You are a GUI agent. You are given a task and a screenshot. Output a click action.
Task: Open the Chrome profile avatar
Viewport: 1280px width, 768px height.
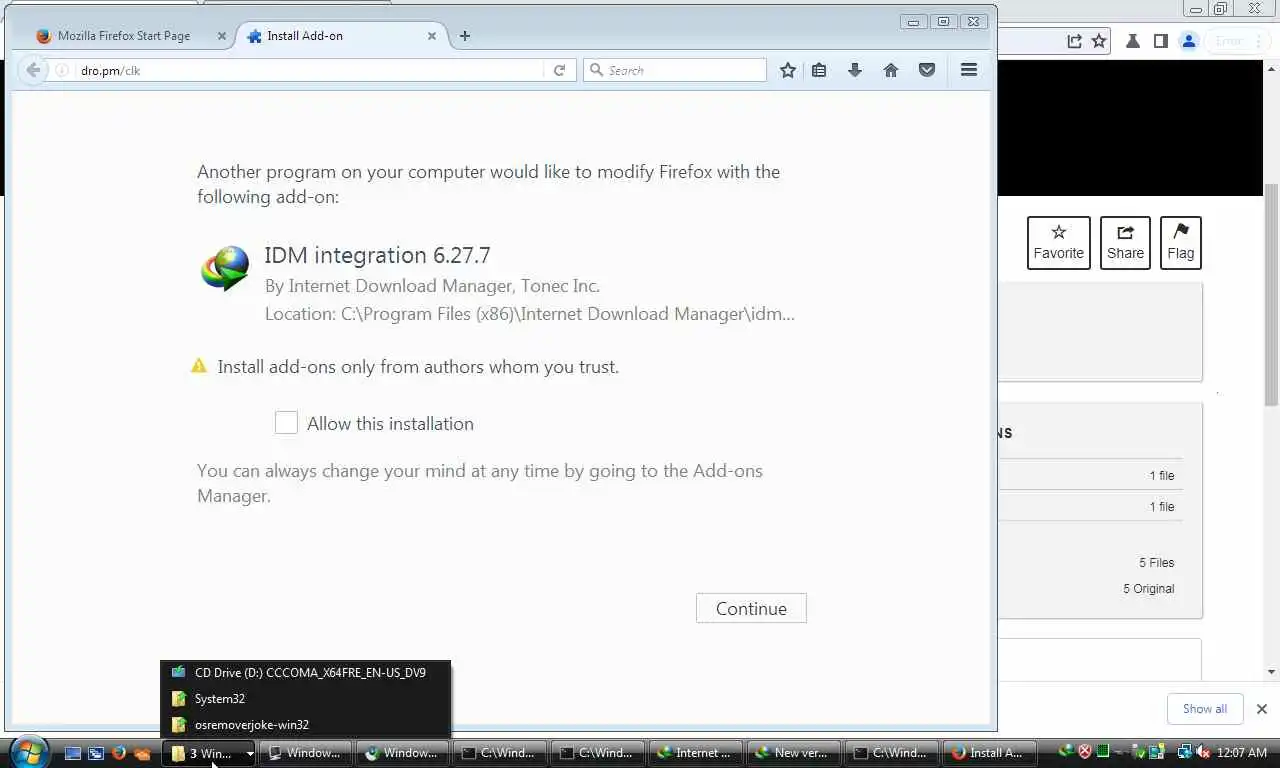tap(1189, 41)
